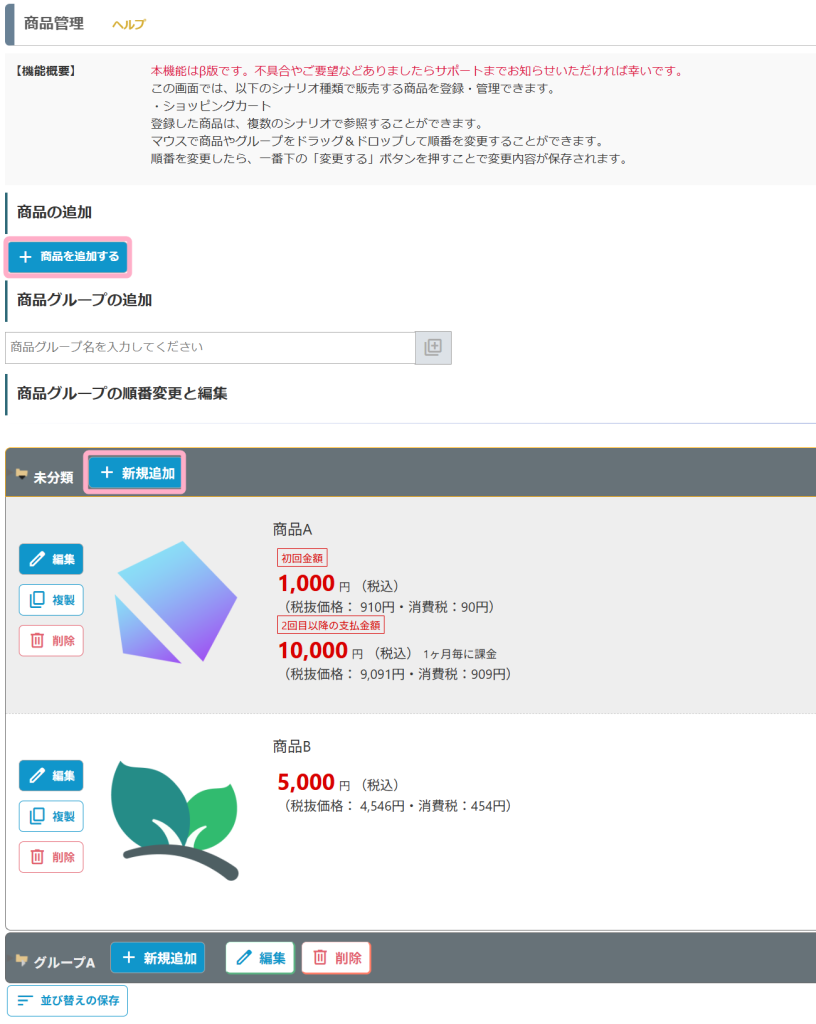816x1024 pixels.
Task: Click 新規追加 in the グループA header
Action: 157,958
